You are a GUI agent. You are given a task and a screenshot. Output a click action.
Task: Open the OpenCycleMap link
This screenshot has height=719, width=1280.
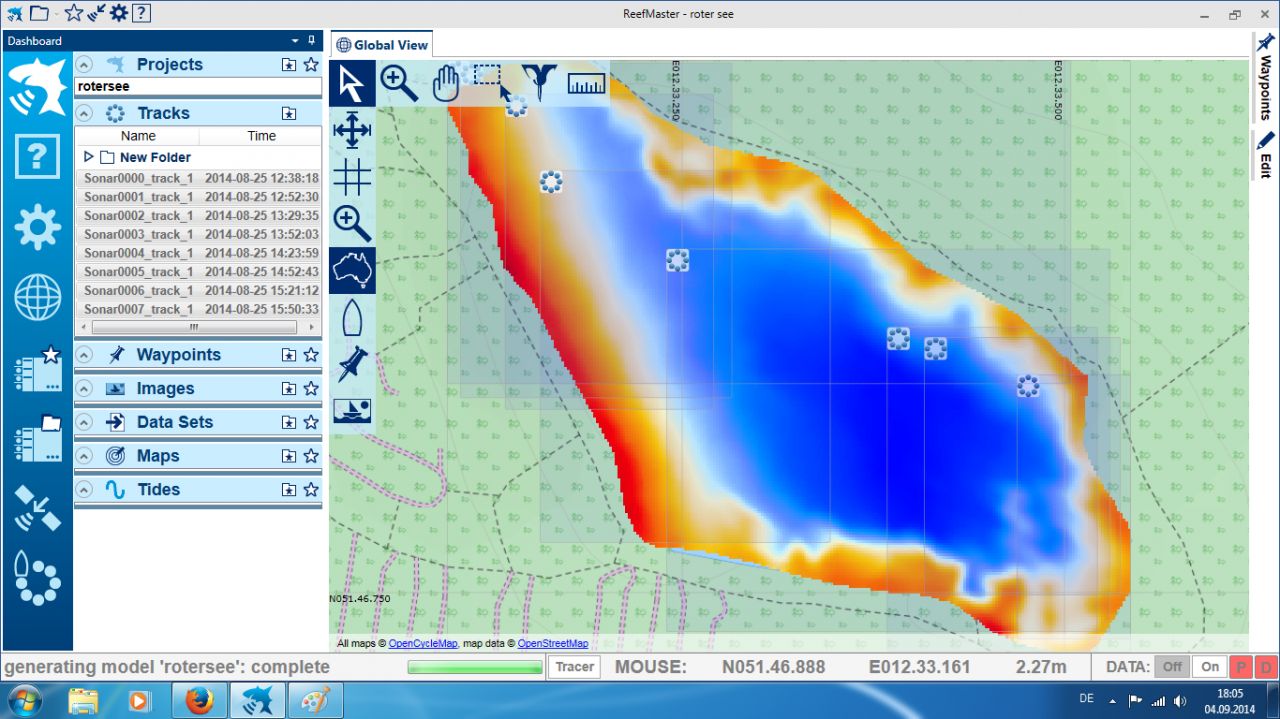click(x=422, y=644)
